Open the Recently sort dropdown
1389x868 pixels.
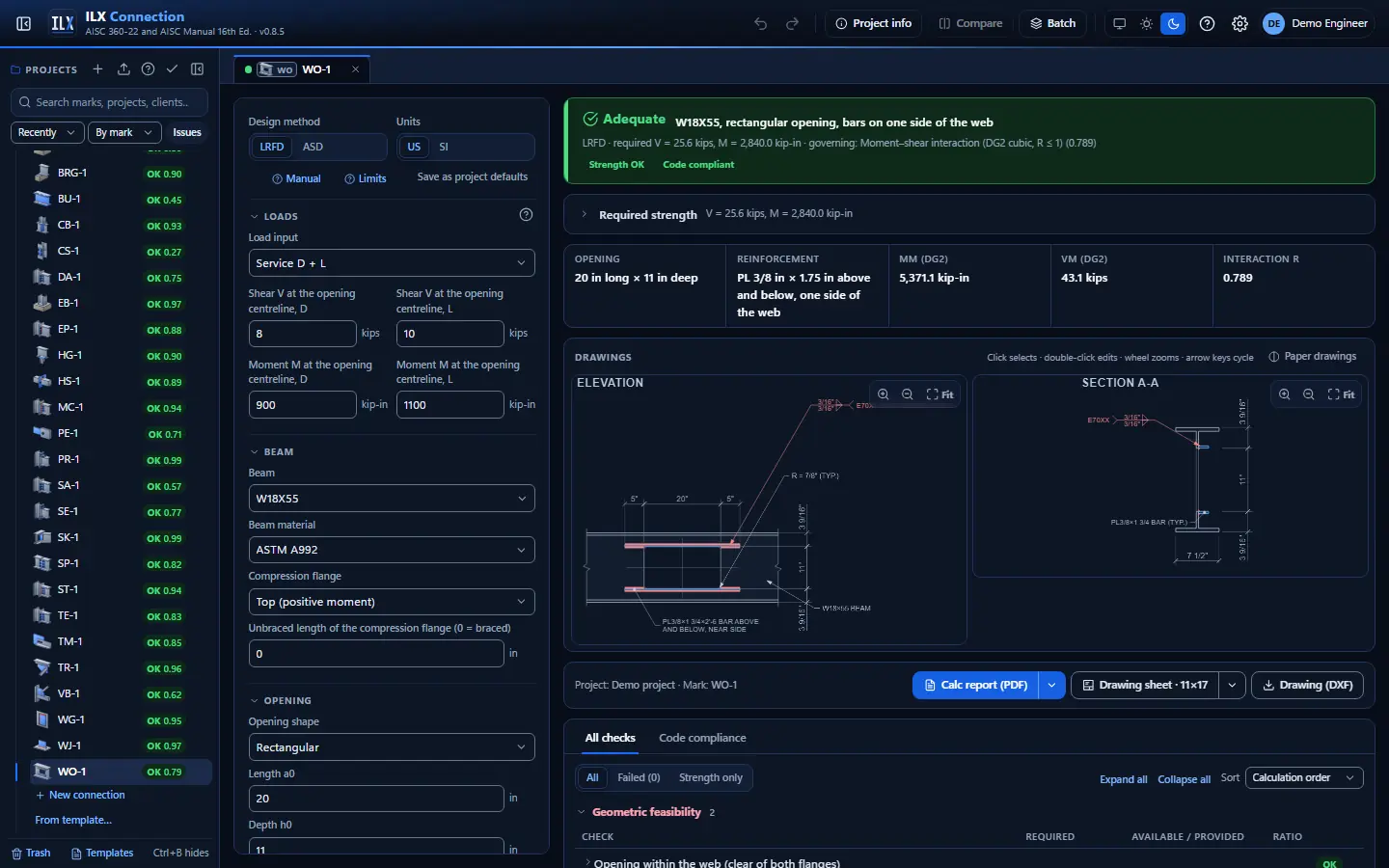47,132
